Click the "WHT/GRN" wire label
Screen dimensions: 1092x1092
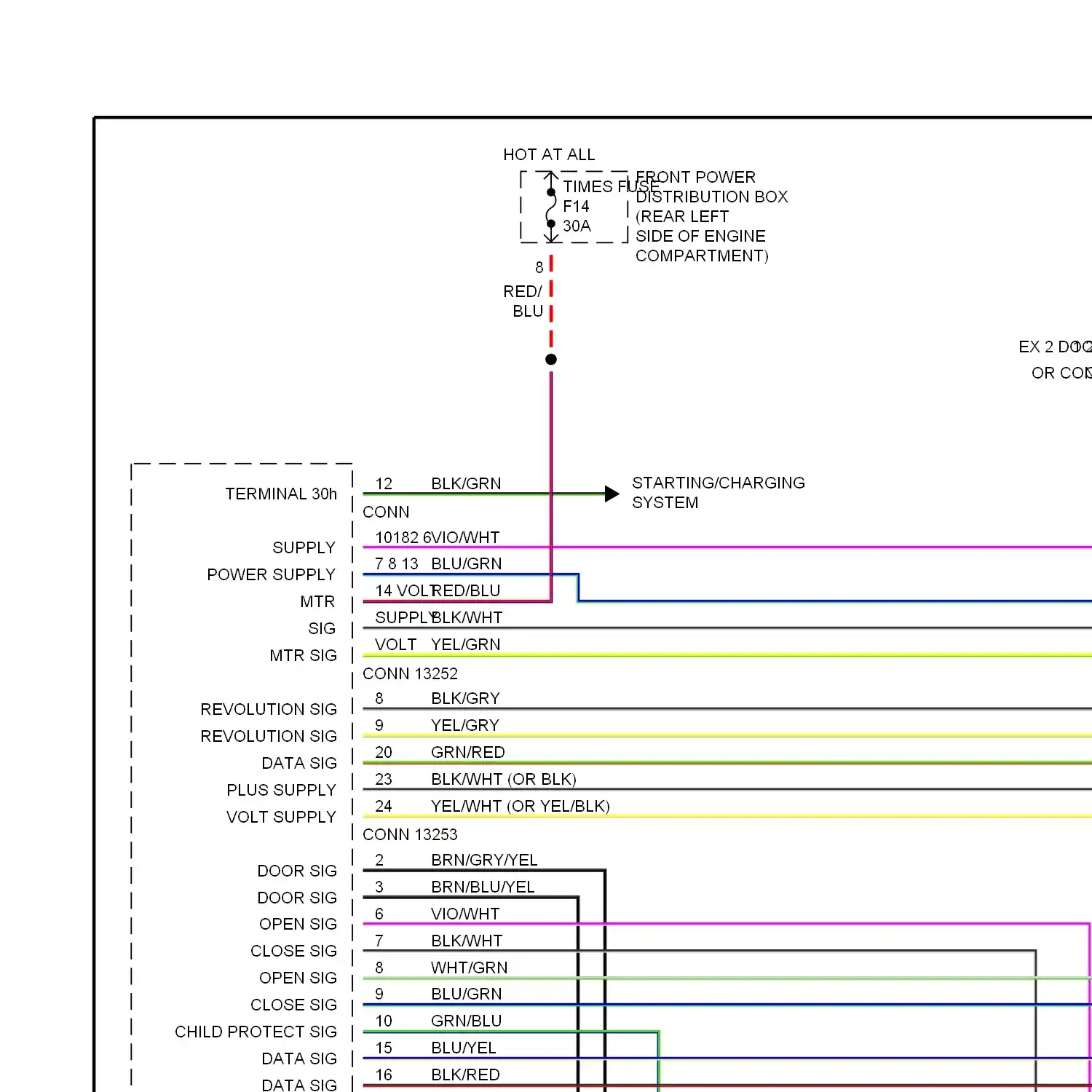470,968
